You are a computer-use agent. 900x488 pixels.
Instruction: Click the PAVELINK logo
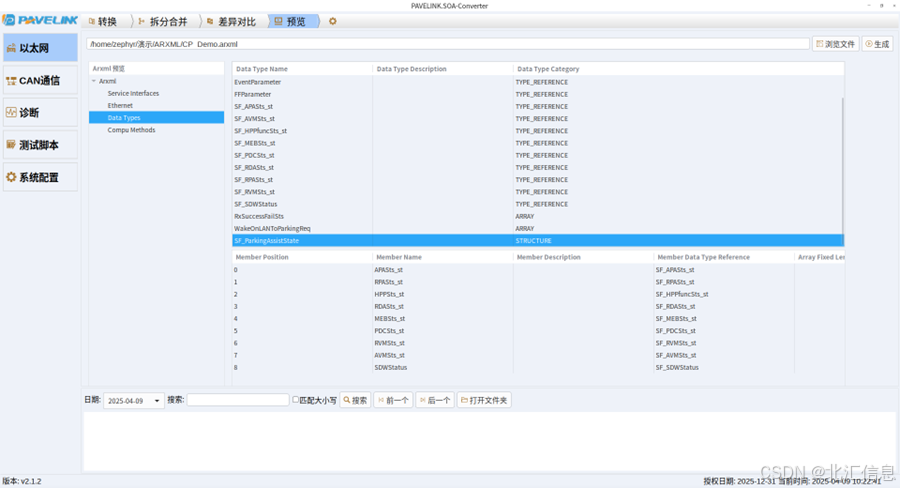[x=40, y=20]
